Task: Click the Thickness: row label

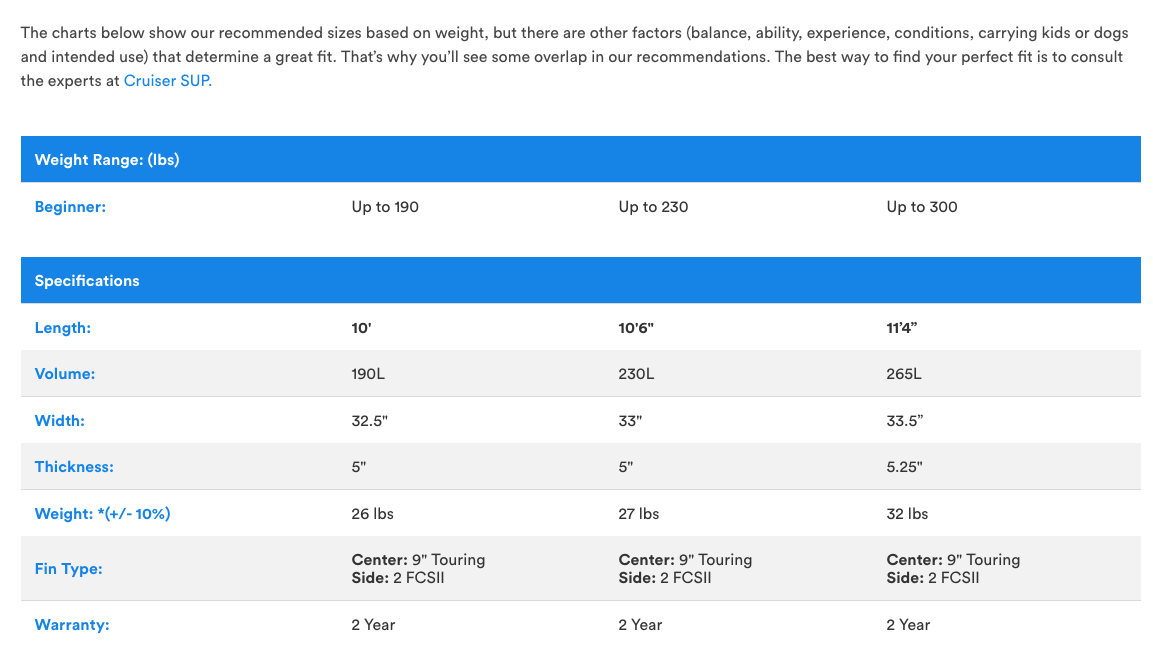Action: 74,467
